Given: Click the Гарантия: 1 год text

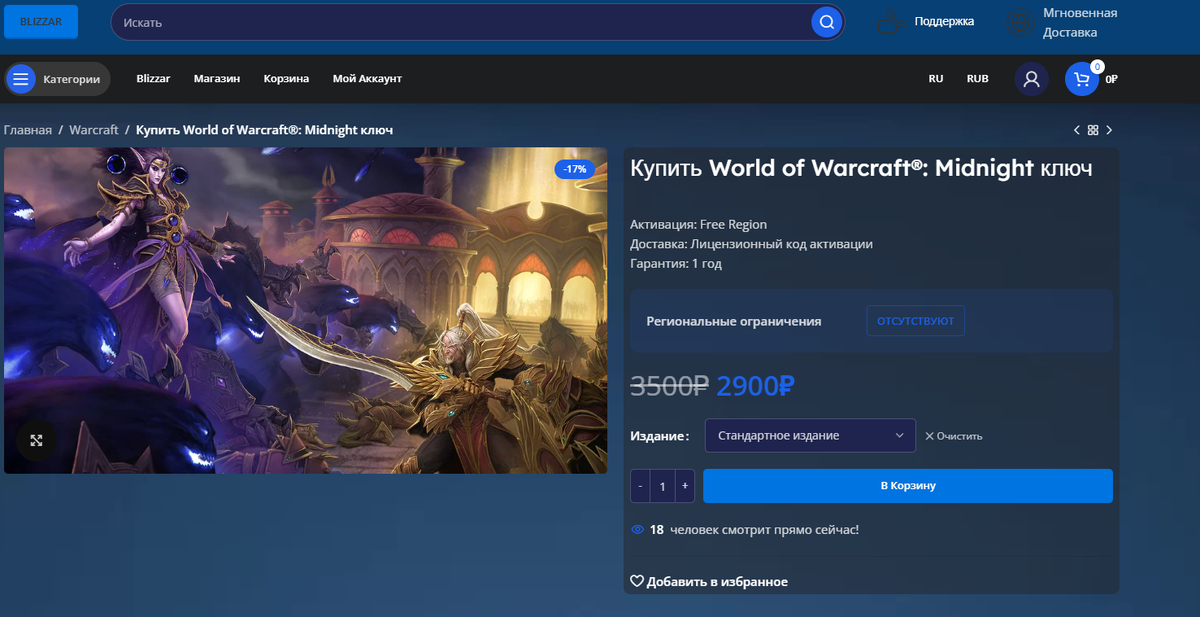Looking at the screenshot, I should pos(676,264).
